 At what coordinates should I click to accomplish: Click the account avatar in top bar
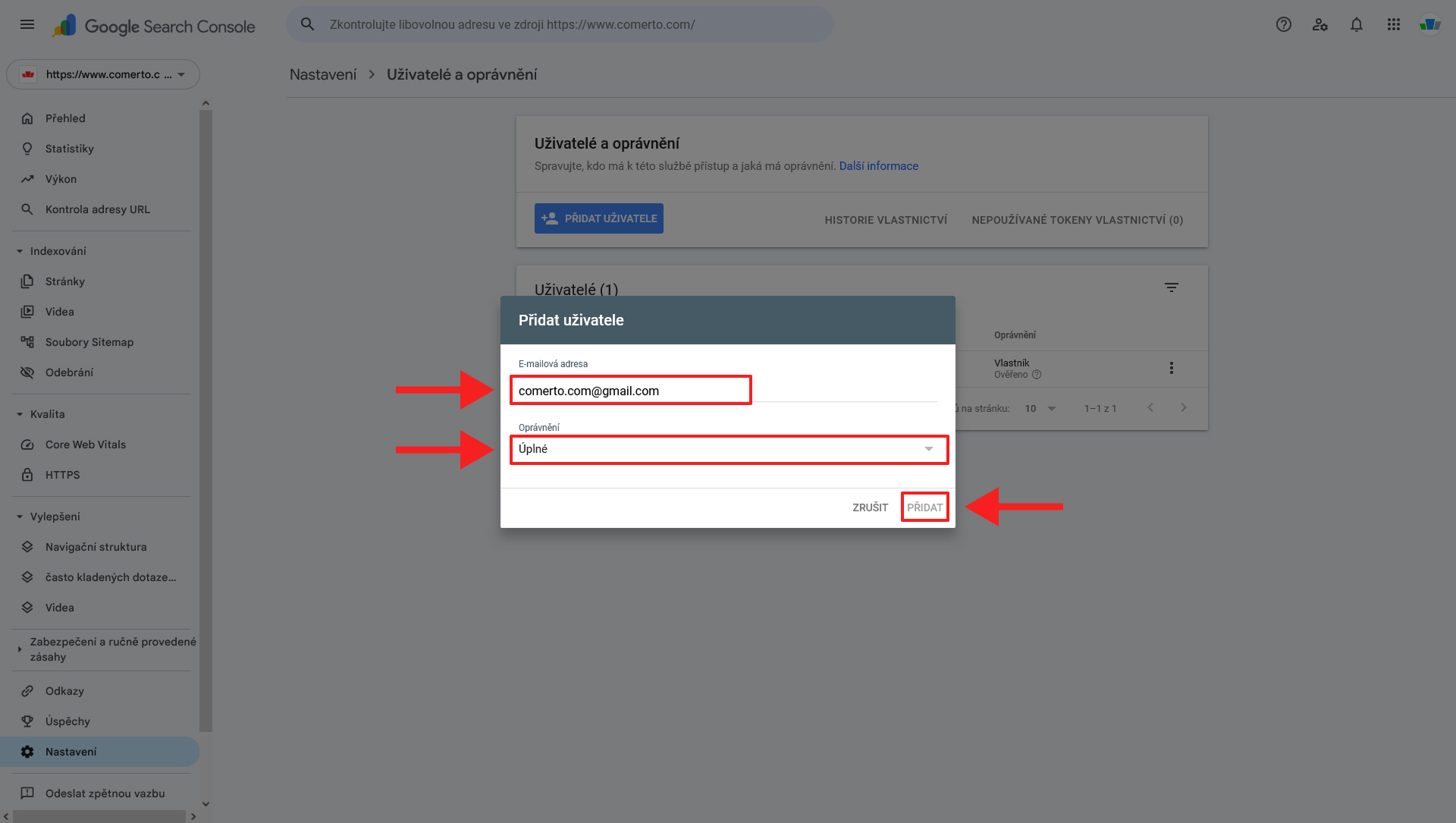tap(1429, 24)
